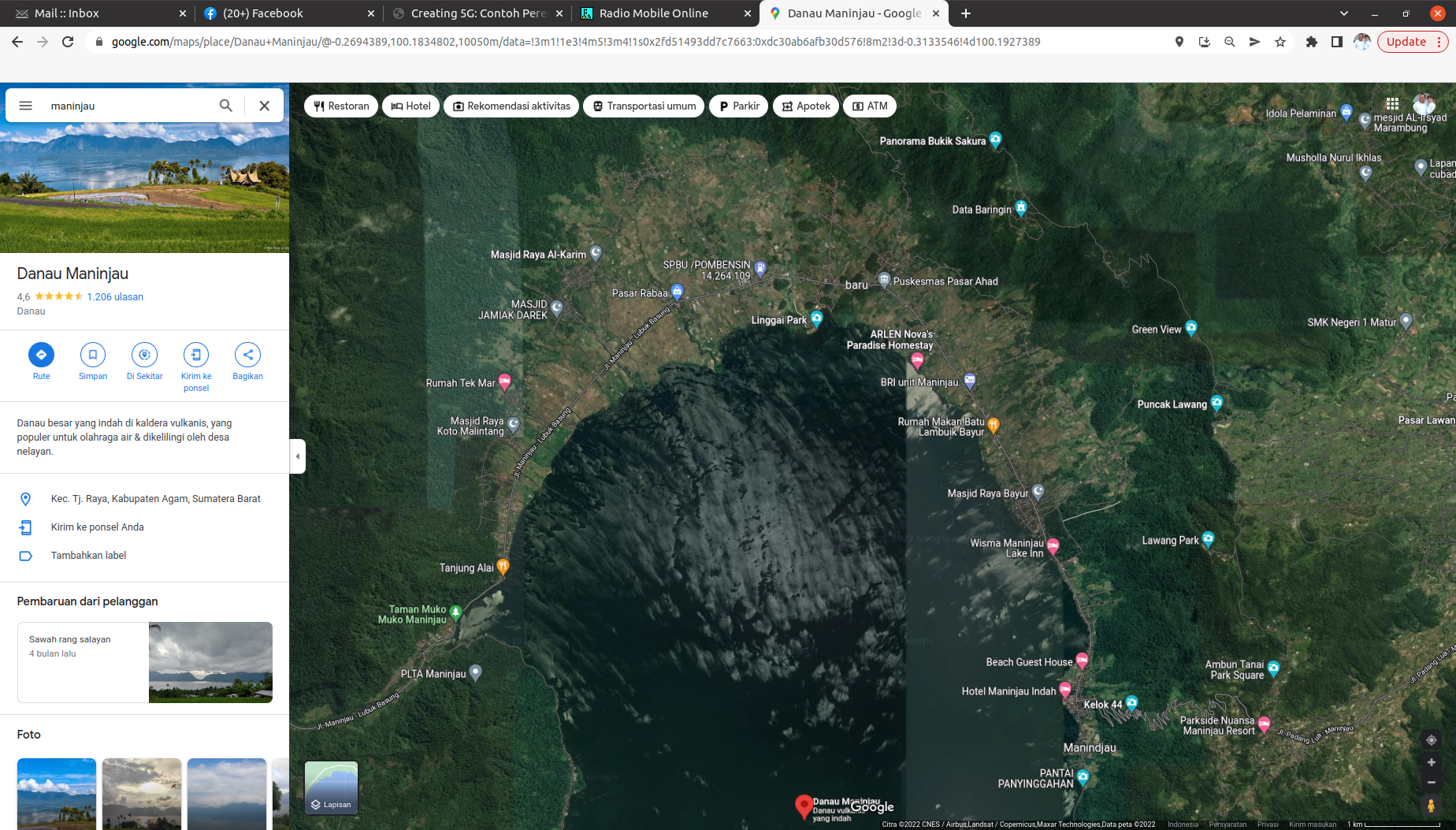Toggle the Restoran filter chip
This screenshot has height=830, width=1456.
point(341,106)
